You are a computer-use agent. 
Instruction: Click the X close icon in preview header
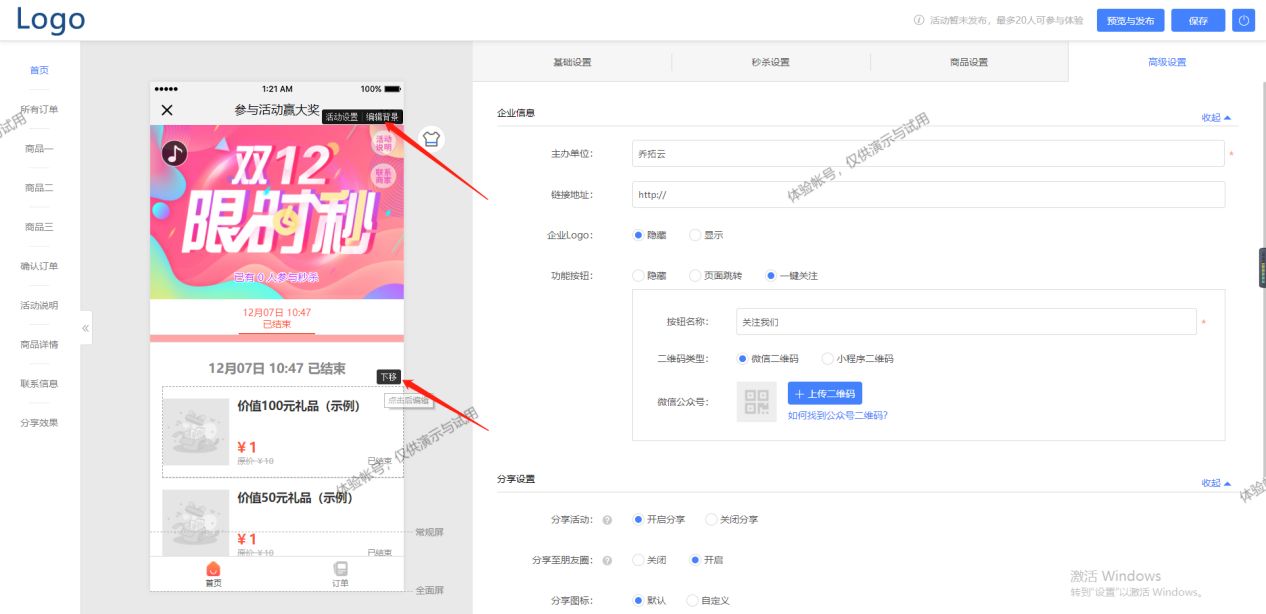pos(165,111)
